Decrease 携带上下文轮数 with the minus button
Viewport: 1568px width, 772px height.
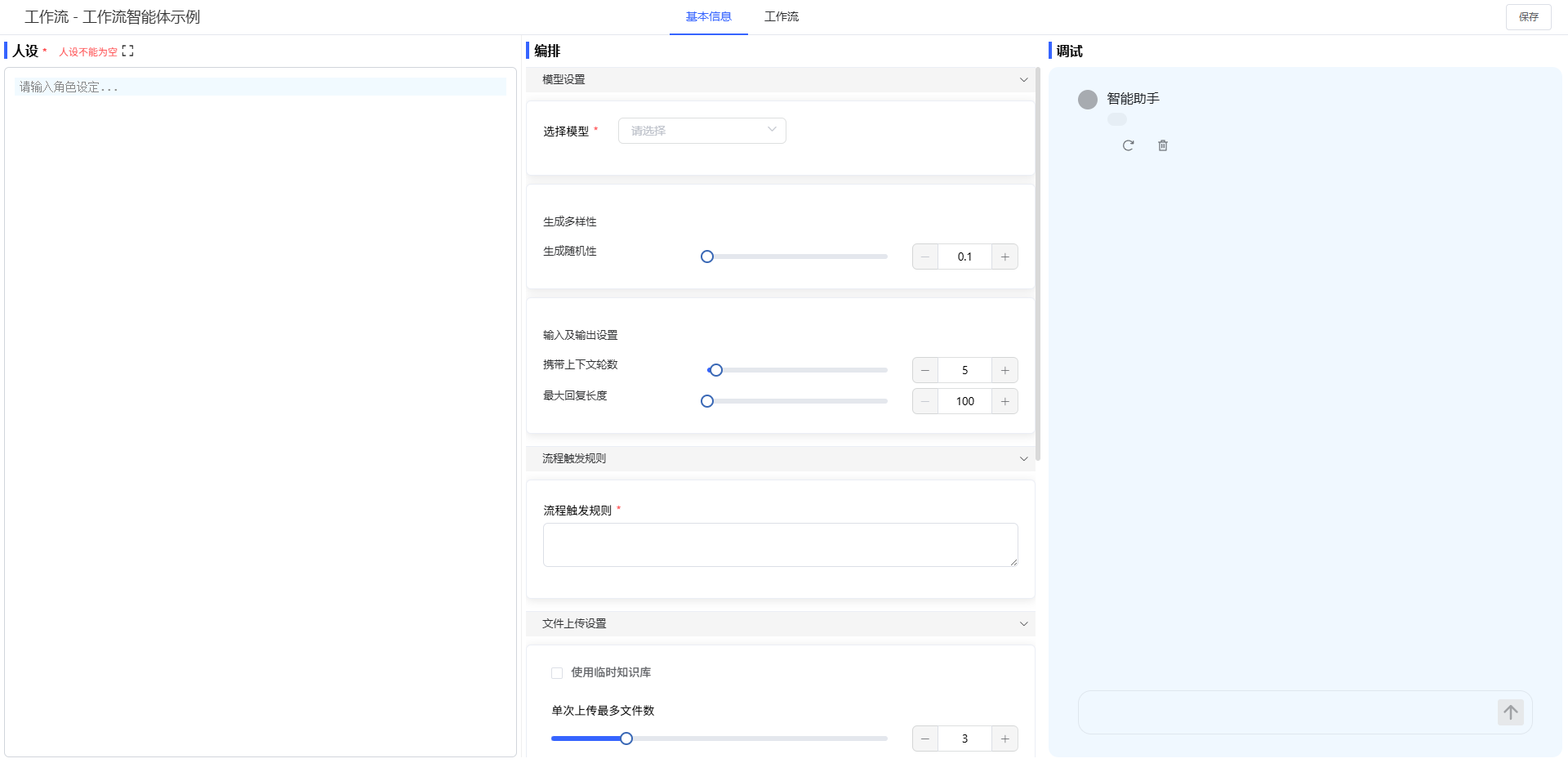(925, 370)
